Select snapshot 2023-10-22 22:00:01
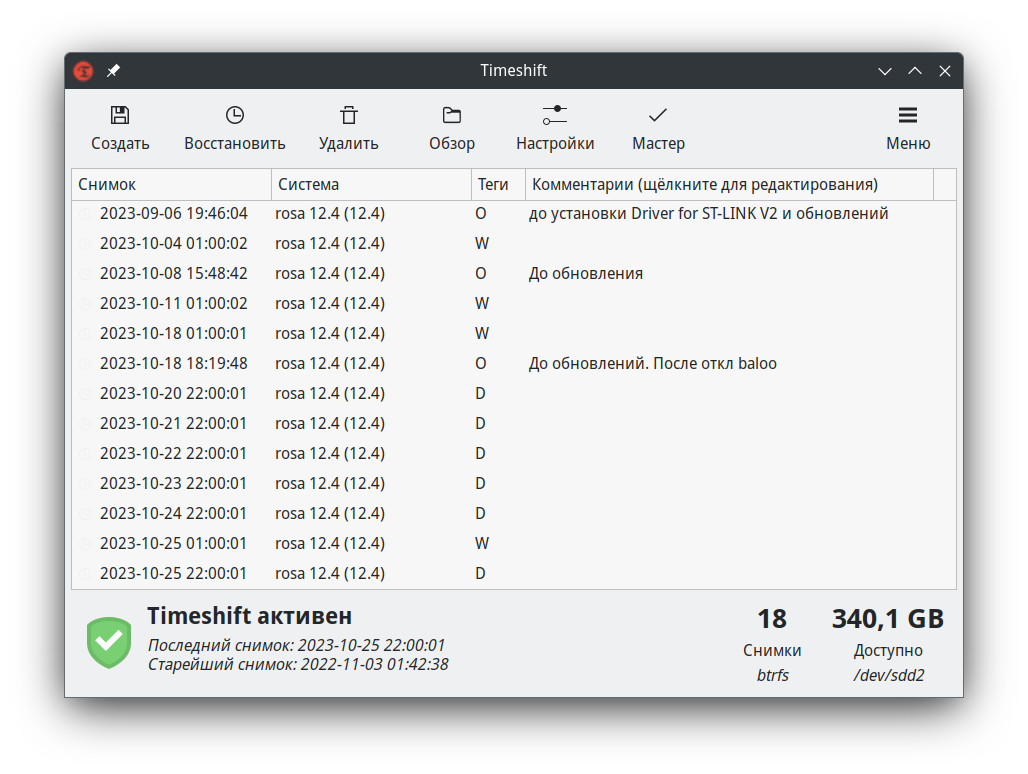The image size is (1028, 774). tap(513, 454)
